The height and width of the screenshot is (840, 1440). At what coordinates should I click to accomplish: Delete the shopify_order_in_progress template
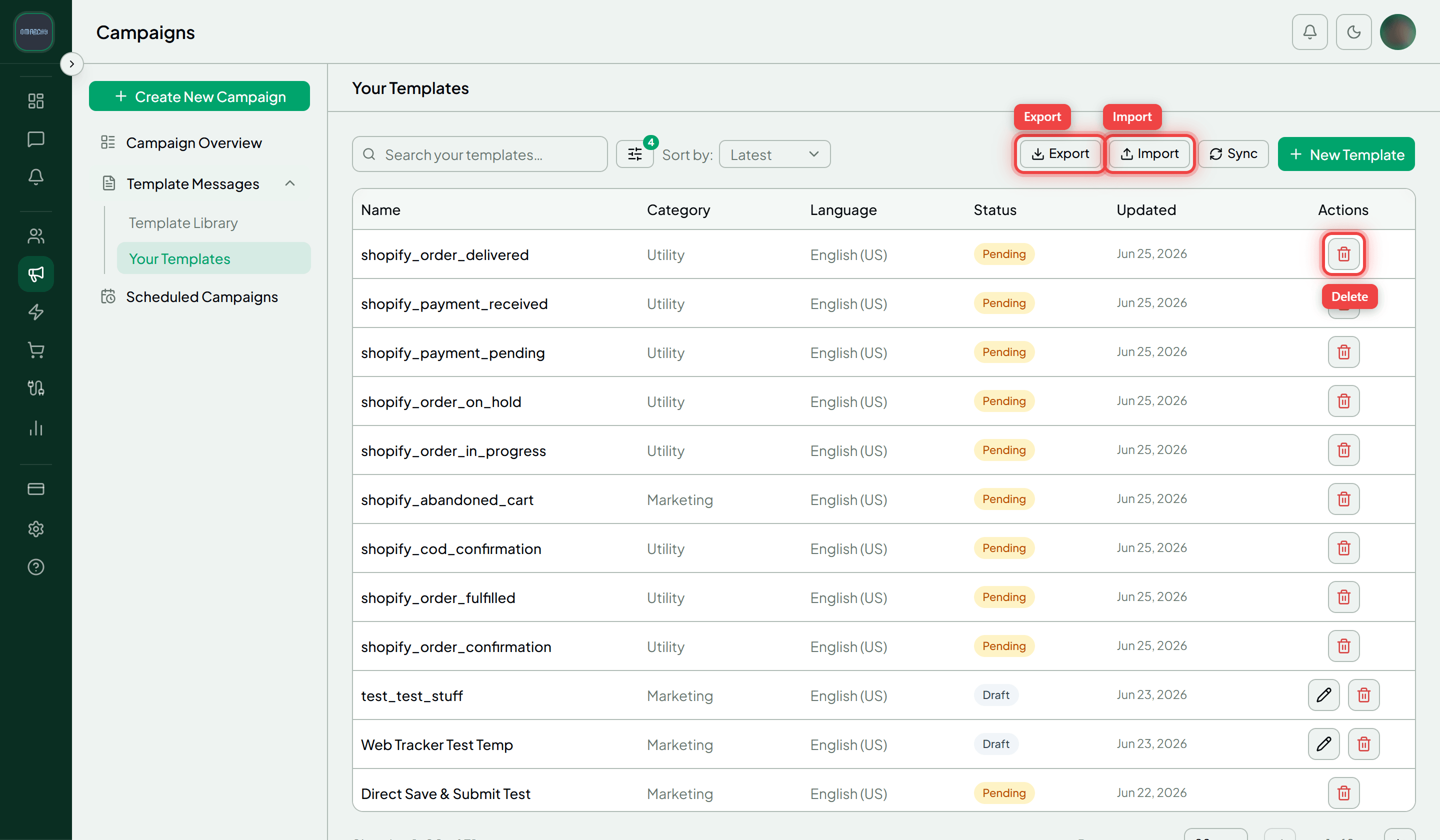point(1343,450)
